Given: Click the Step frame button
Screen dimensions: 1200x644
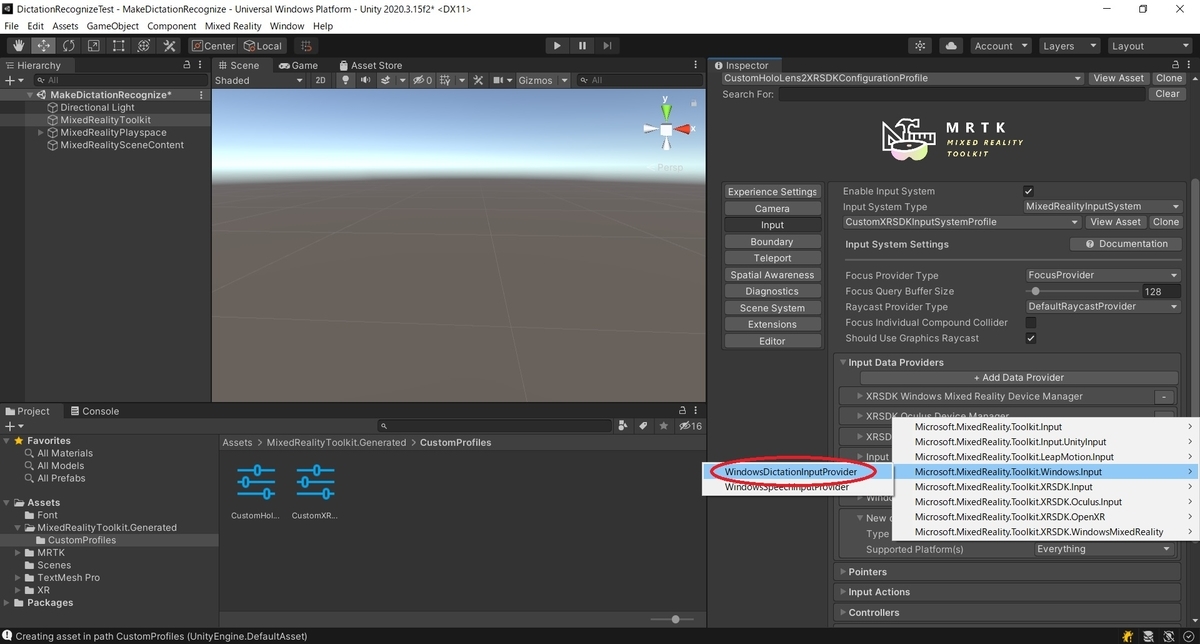Looking at the screenshot, I should [x=607, y=46].
